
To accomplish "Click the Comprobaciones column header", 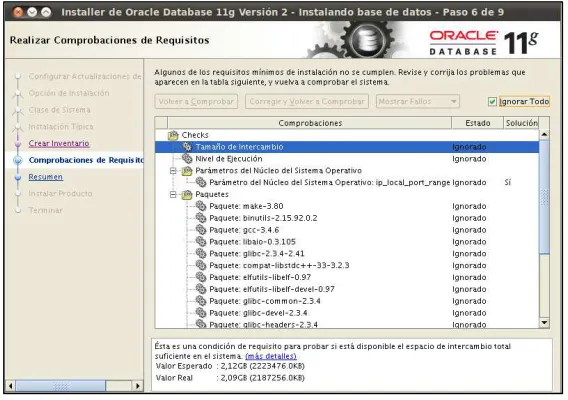I will click(310, 123).
